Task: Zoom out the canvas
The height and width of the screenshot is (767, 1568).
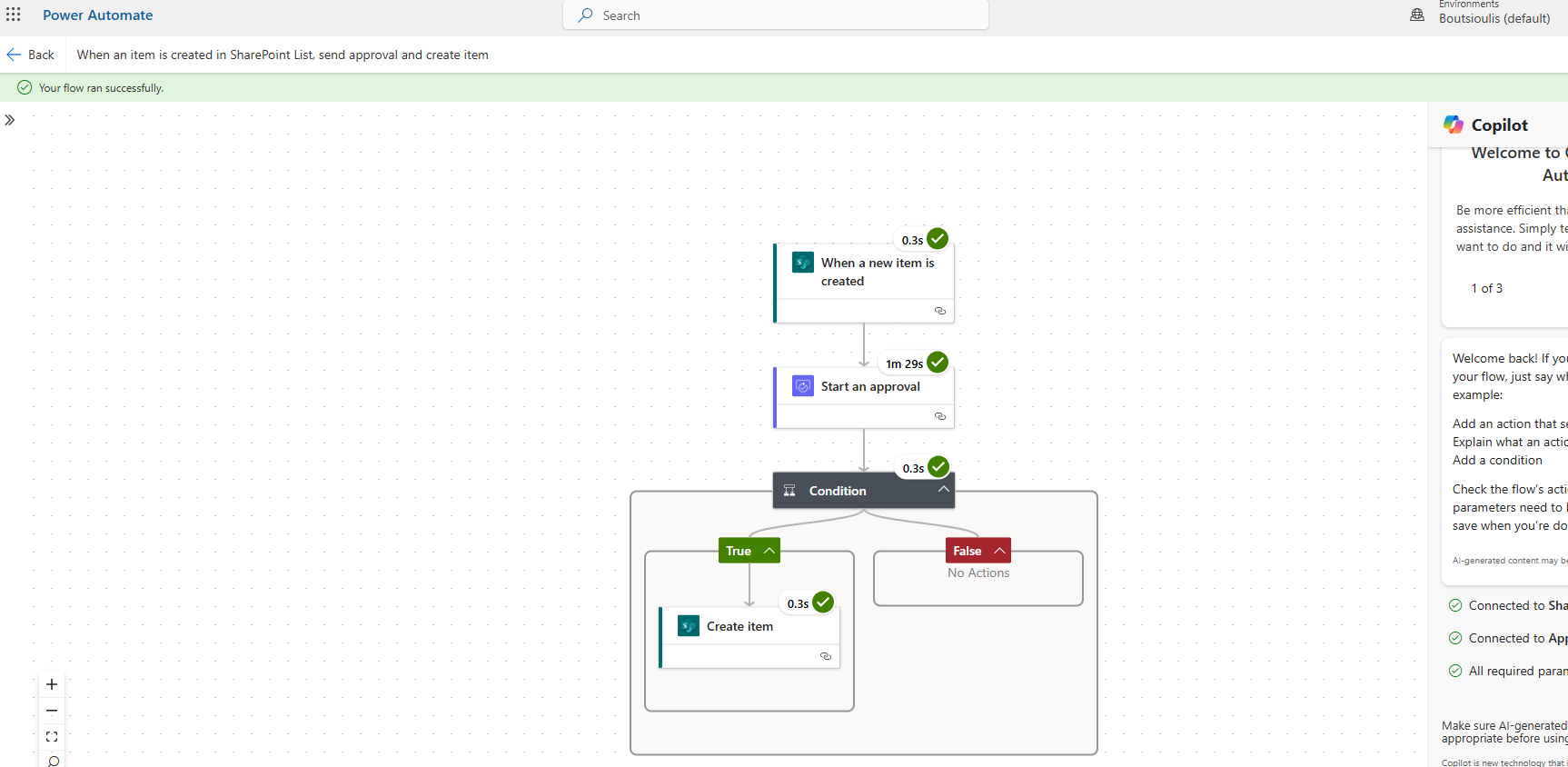Action: click(52, 711)
